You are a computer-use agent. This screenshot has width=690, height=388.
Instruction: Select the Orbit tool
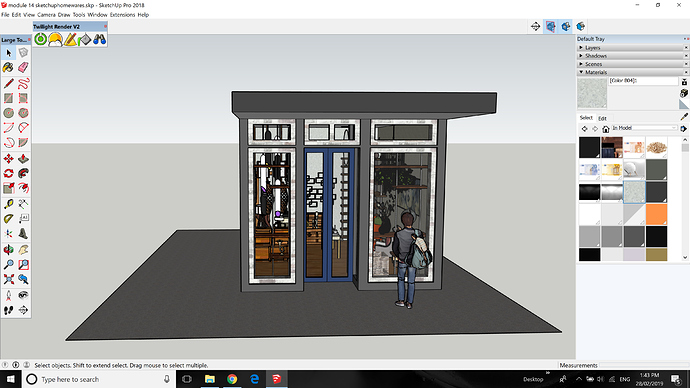tap(8, 249)
